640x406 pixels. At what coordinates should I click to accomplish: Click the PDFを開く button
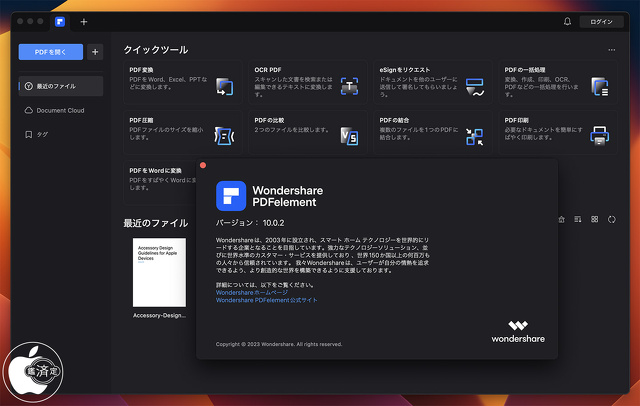pyautogui.click(x=51, y=52)
